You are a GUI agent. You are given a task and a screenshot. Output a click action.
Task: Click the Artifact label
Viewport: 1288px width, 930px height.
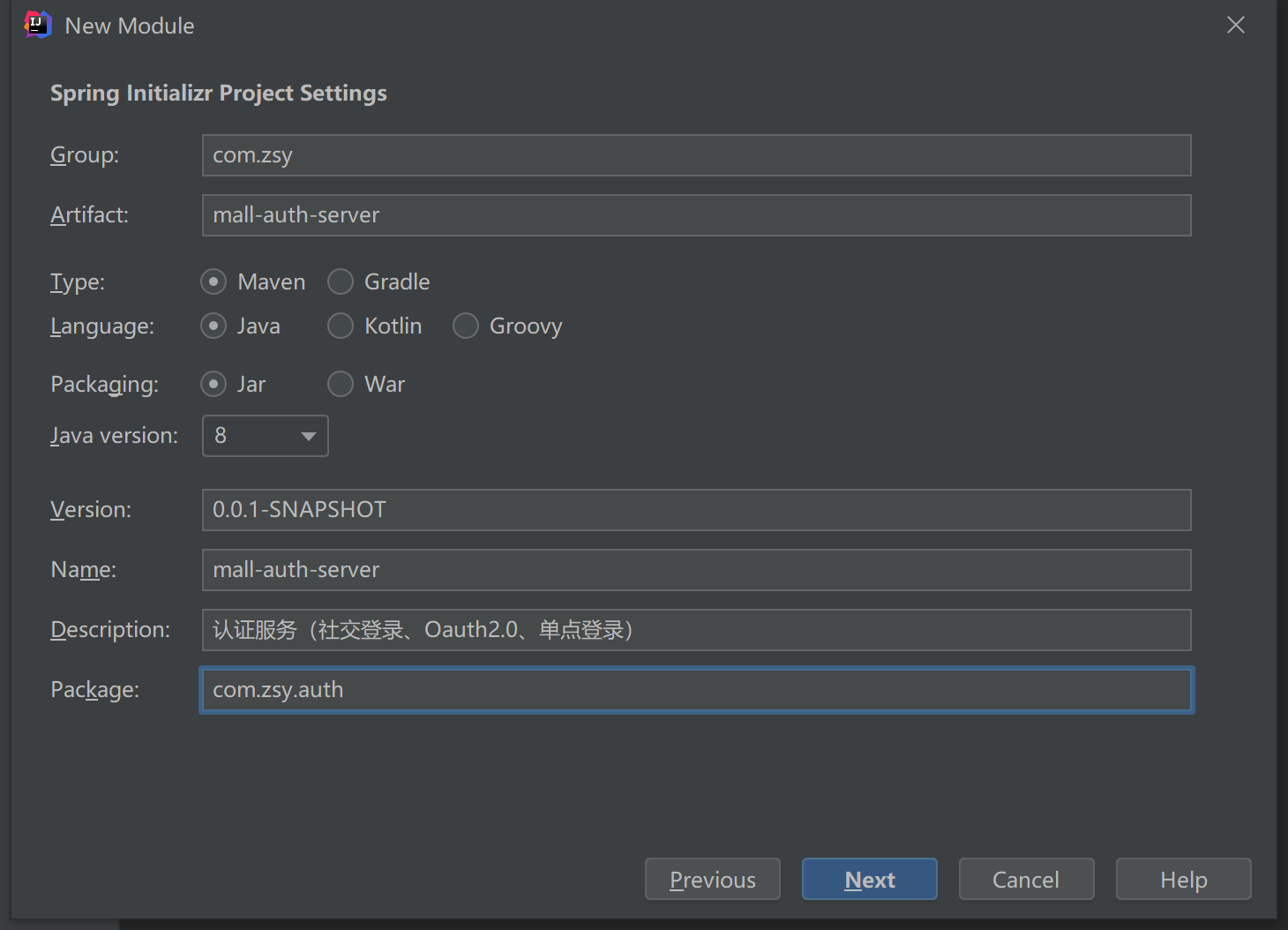[89, 215]
